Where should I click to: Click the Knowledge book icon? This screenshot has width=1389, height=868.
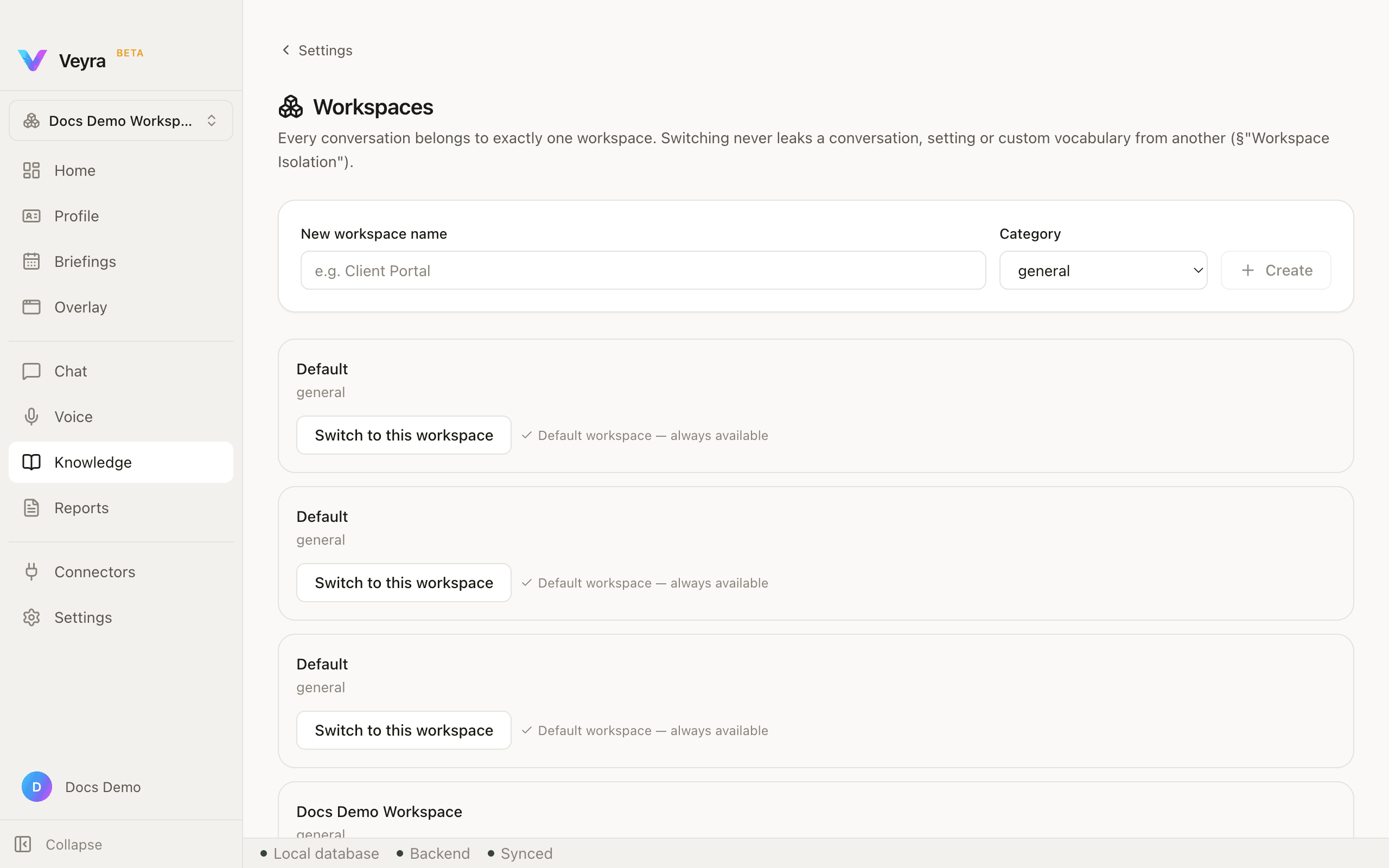[x=31, y=462]
